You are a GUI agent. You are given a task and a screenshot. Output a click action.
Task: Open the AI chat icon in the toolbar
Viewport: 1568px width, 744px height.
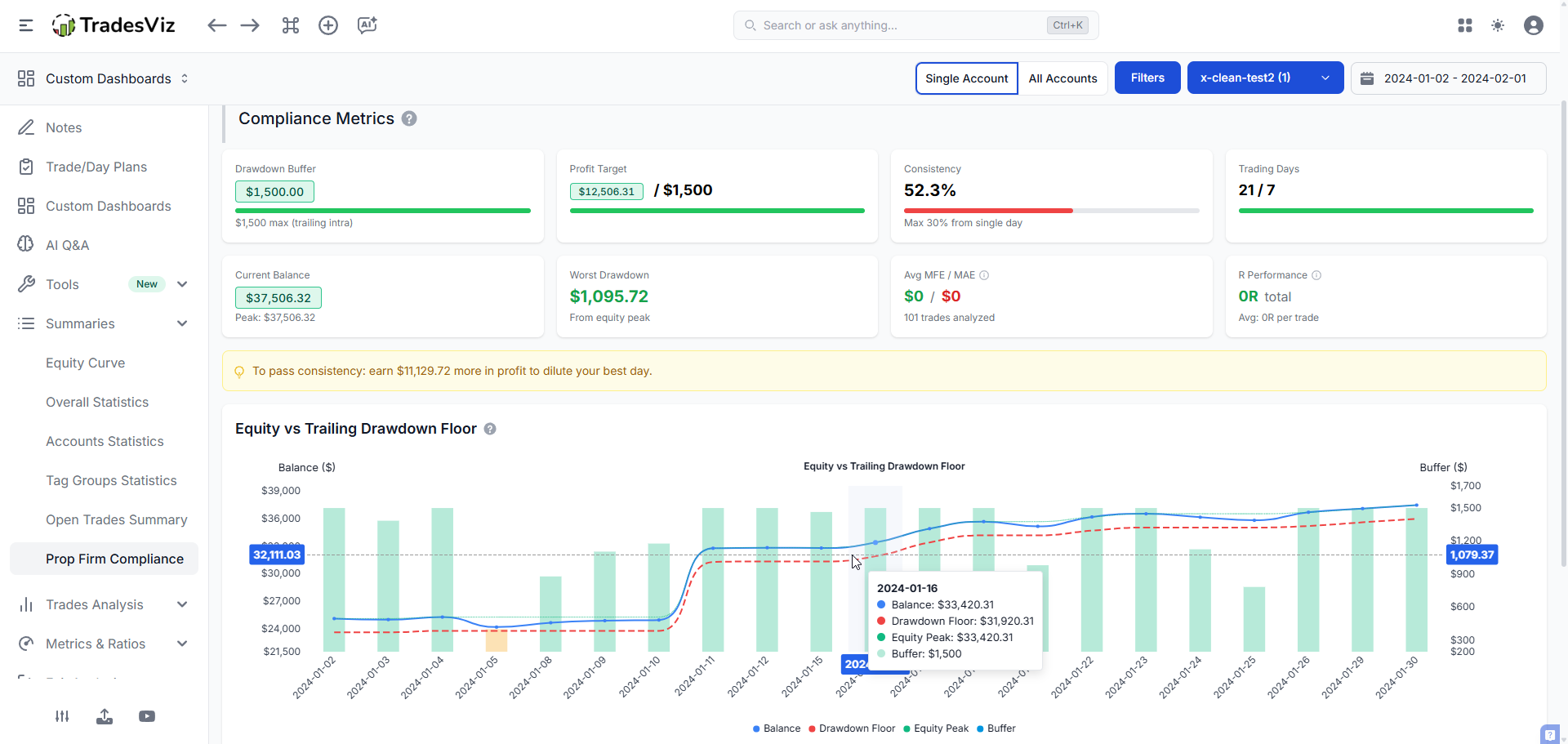[x=367, y=25]
